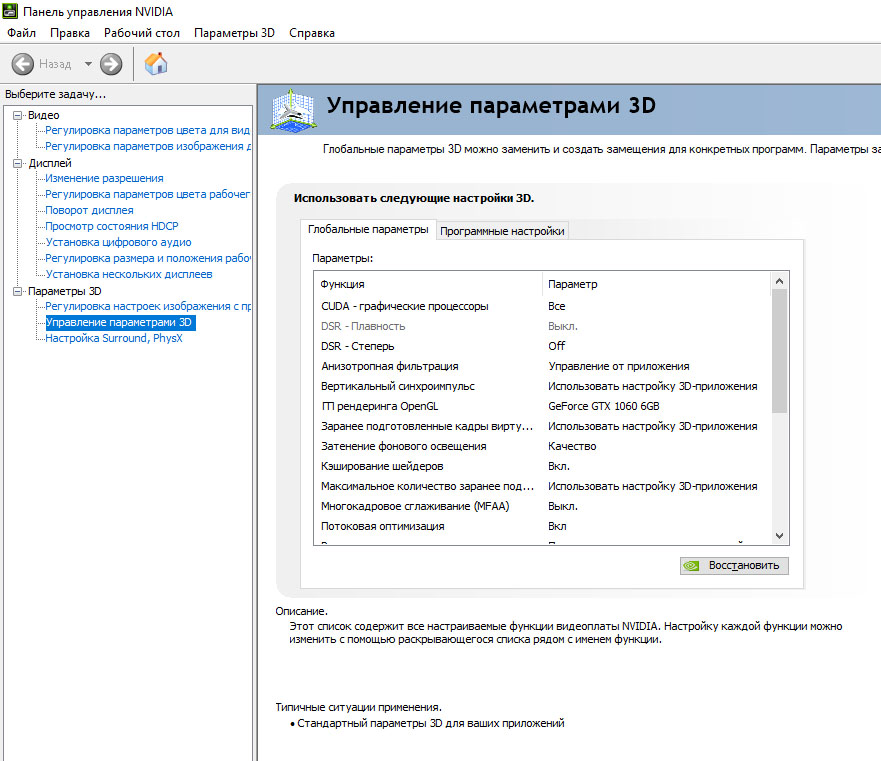Click the GeForce GTX 1060 6GB value
The height and width of the screenshot is (761, 881).
click(x=603, y=406)
